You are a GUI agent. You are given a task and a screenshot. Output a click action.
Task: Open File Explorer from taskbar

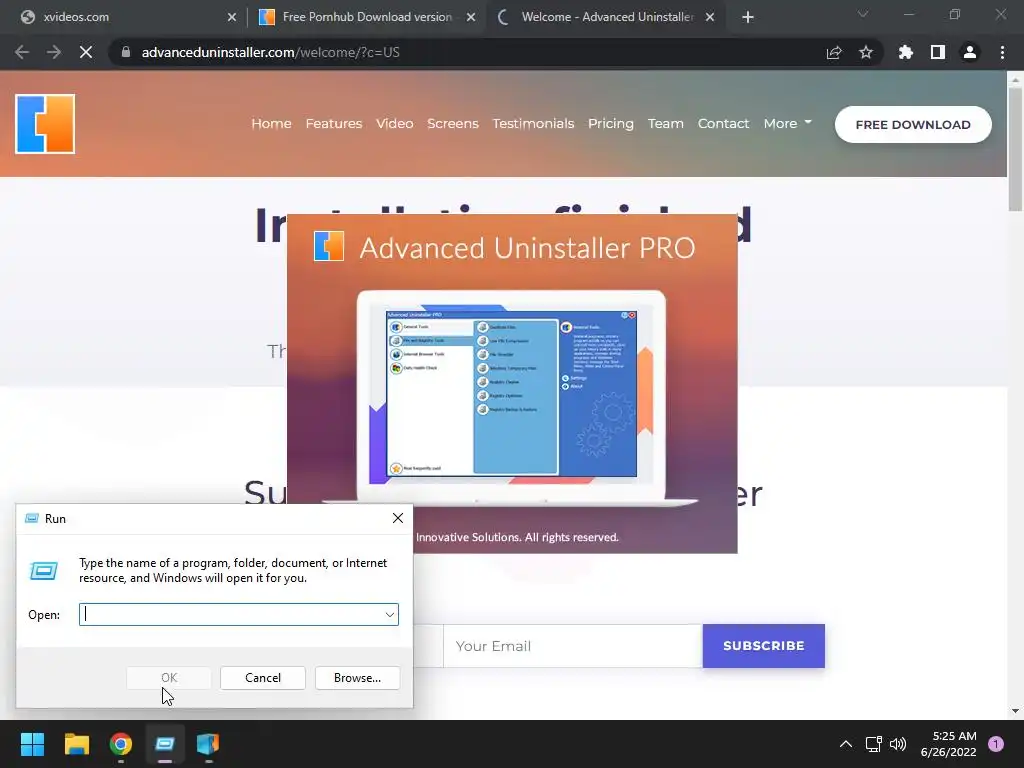pyautogui.click(x=76, y=744)
